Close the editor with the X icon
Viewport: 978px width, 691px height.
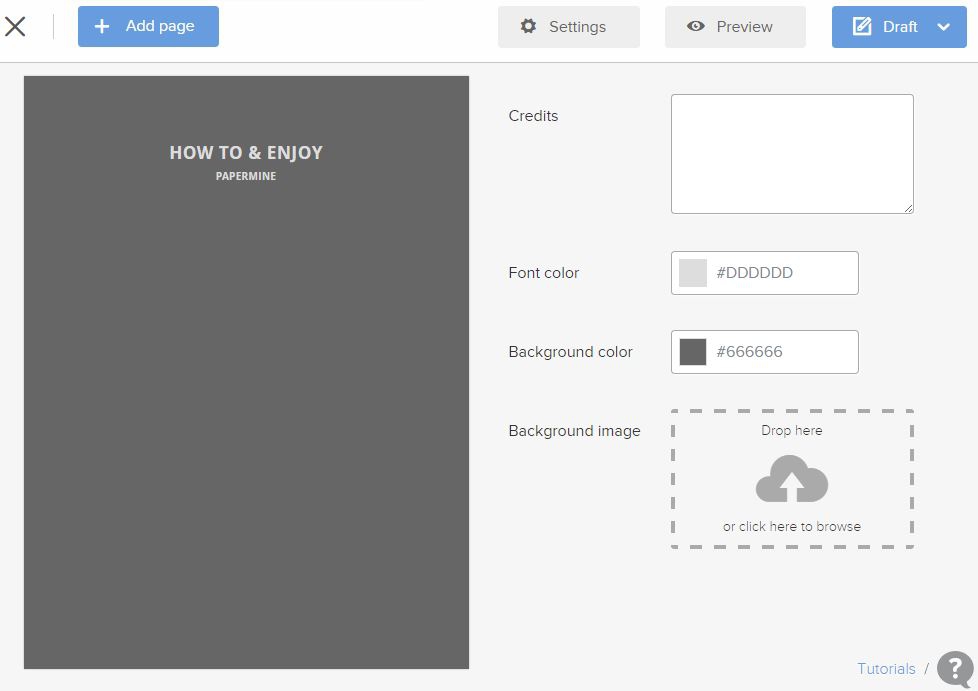[x=15, y=27]
